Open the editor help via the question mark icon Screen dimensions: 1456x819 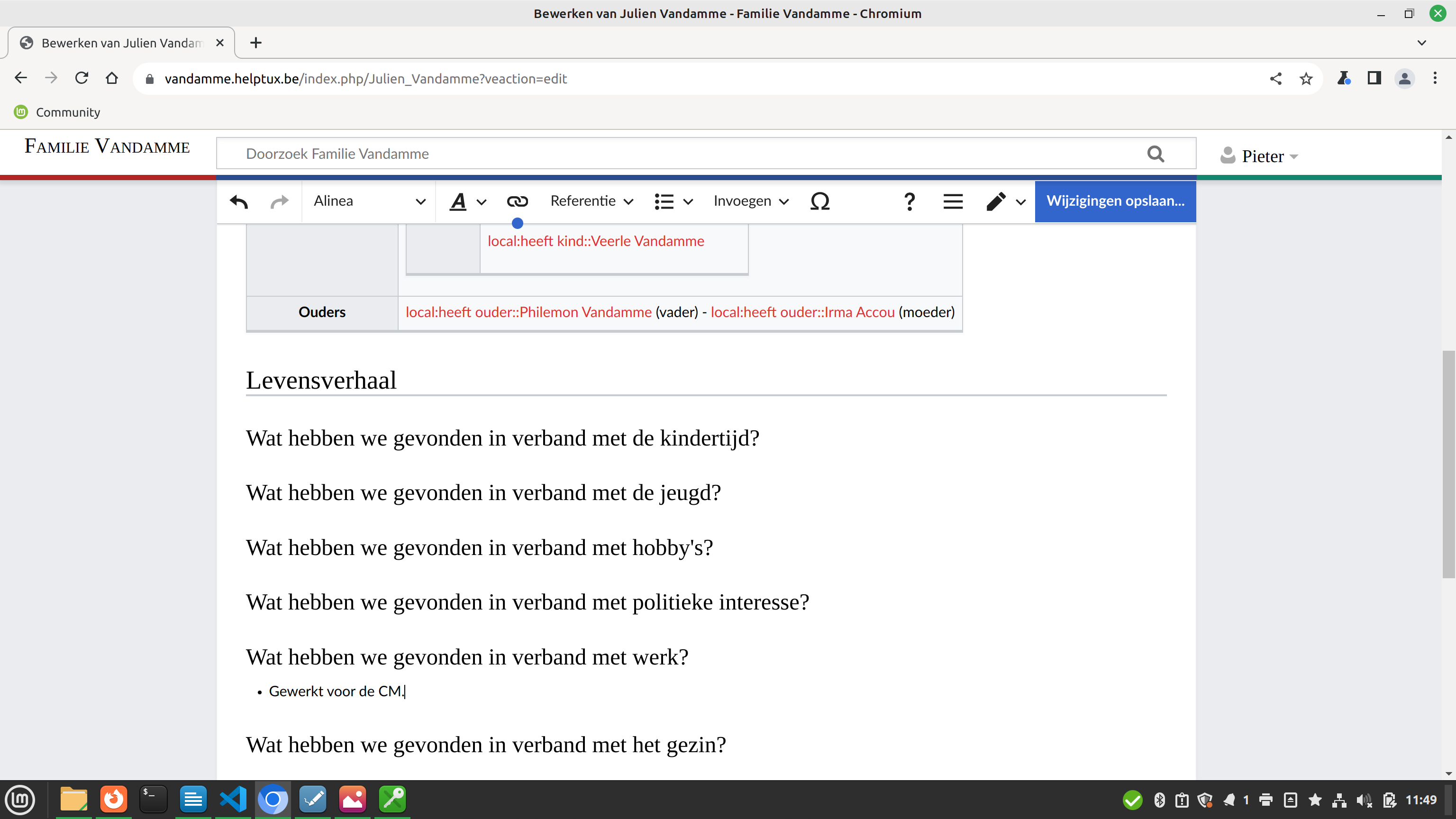(x=909, y=201)
